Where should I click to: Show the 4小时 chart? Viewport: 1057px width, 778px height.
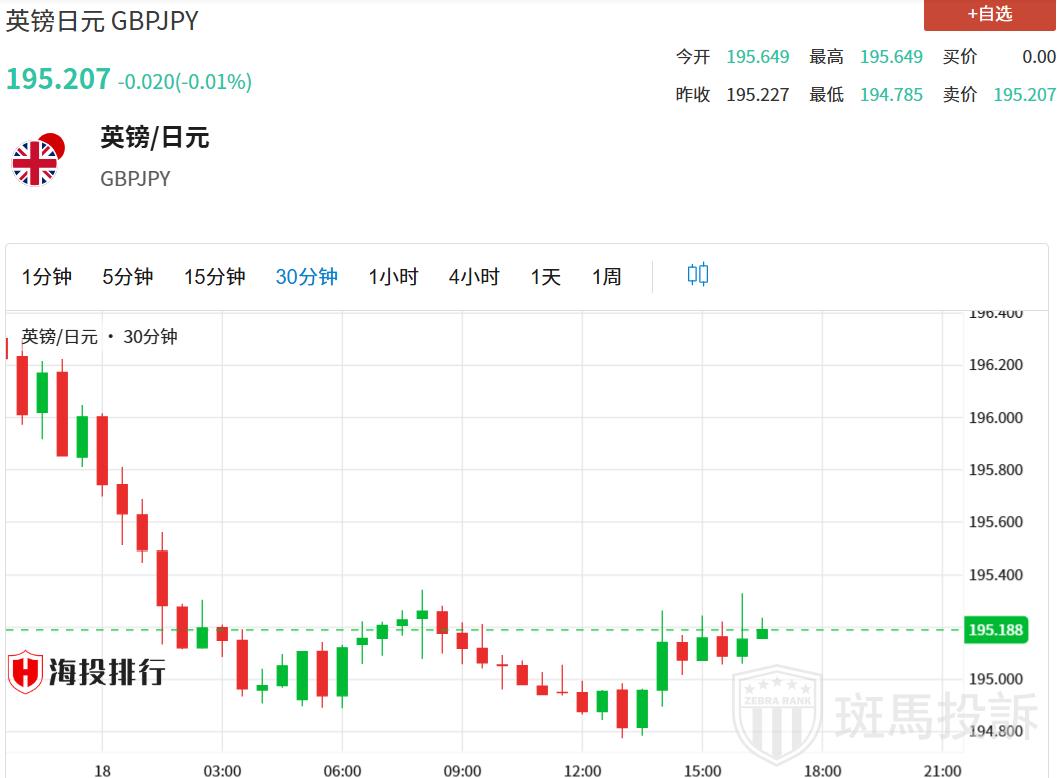(474, 277)
